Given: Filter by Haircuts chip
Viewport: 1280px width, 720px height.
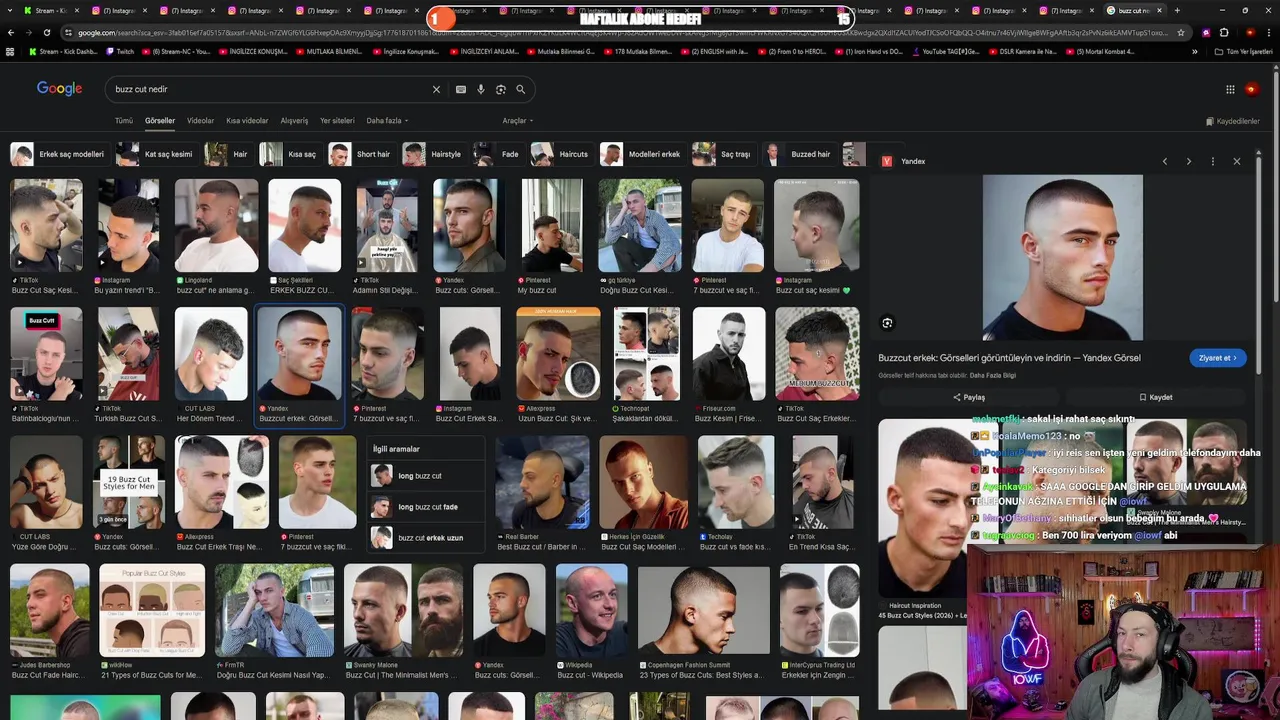Looking at the screenshot, I should coord(561,154).
